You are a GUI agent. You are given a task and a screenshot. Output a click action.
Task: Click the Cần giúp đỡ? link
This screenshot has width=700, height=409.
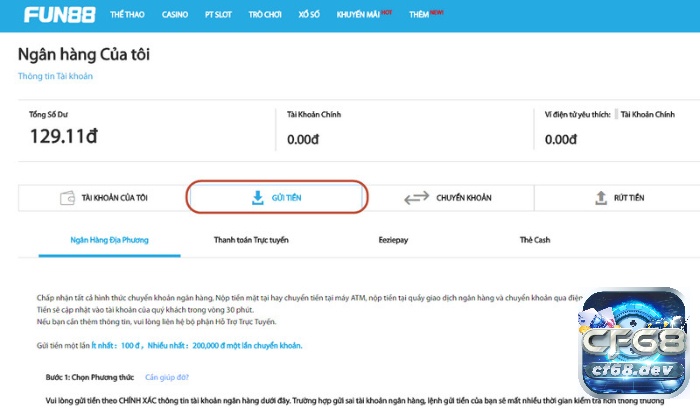pyautogui.click(x=167, y=377)
